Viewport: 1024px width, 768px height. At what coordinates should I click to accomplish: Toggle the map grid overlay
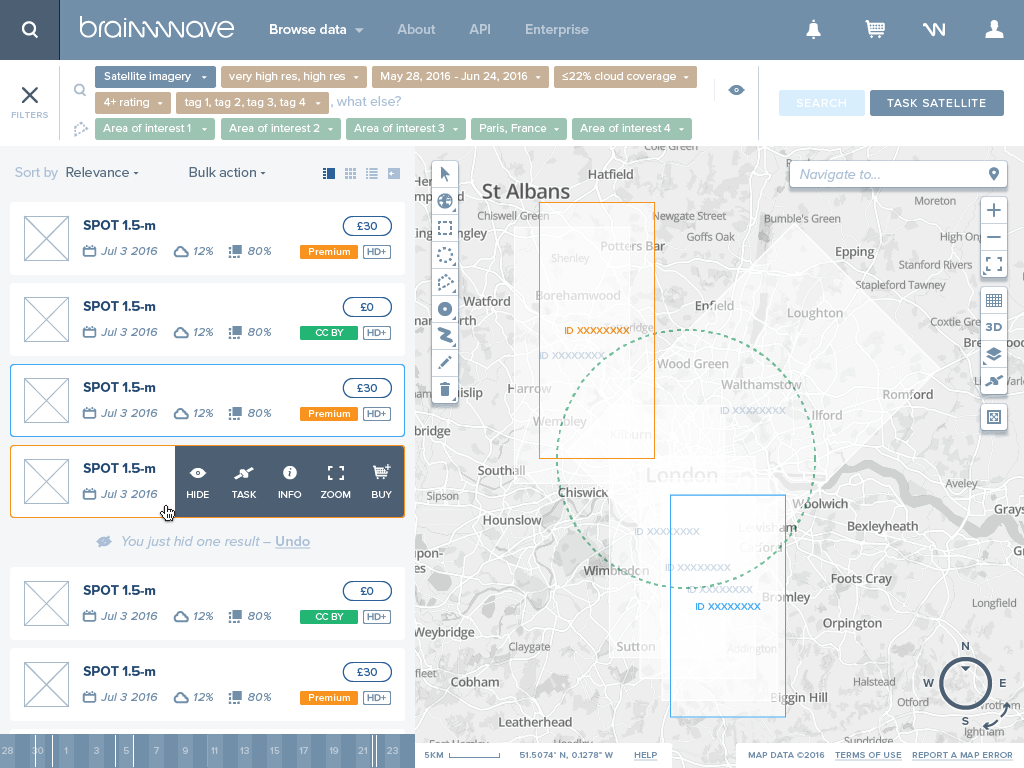click(993, 300)
